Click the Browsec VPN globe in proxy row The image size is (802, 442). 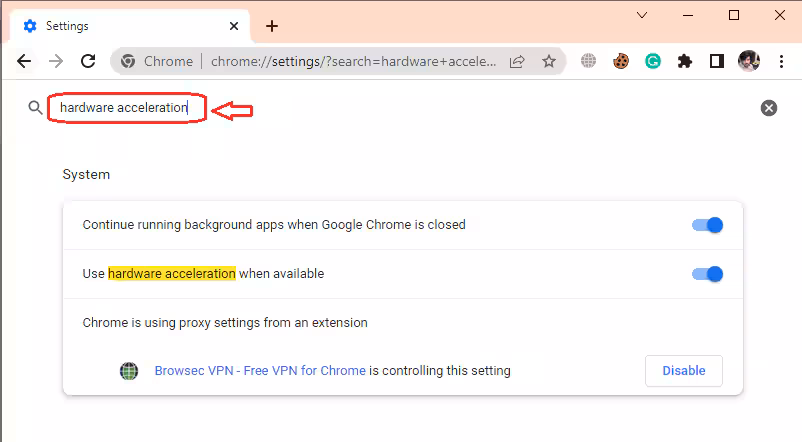(129, 371)
